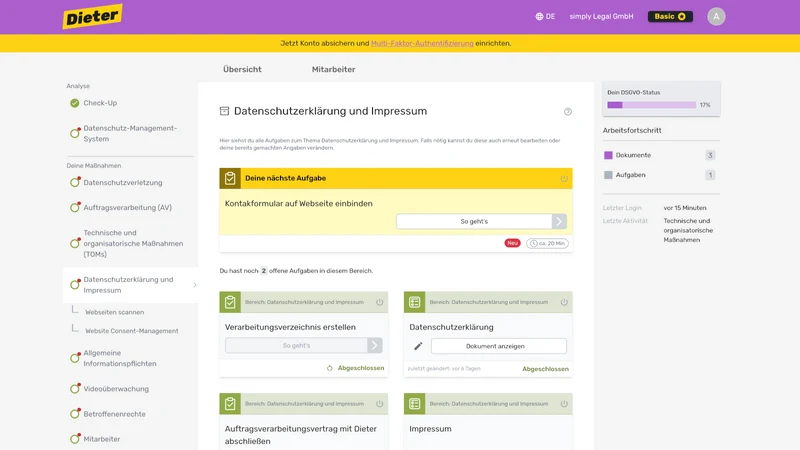Screen dimensions: 800x450
Task: Click the purple Dokumente color swatch
Action: [x=608, y=155]
